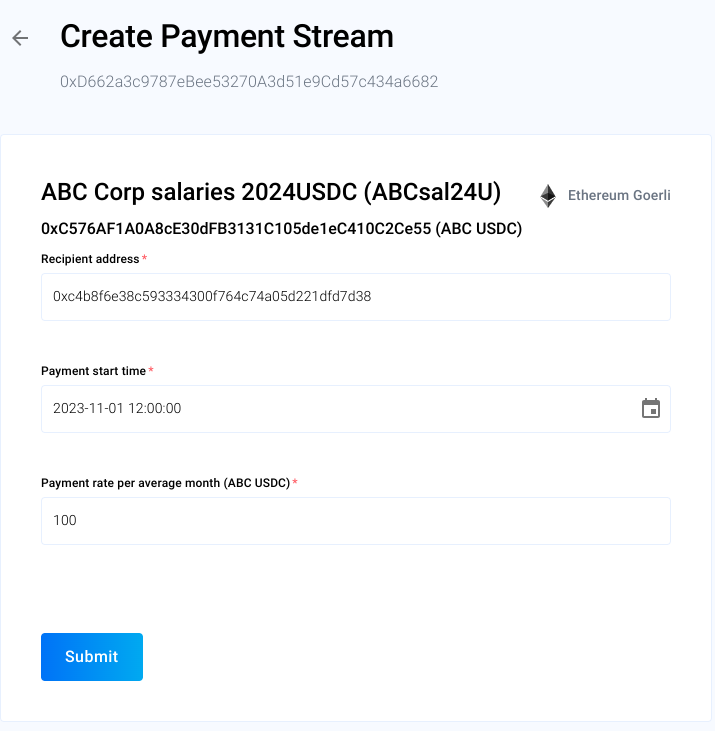
Task: Click the Payment rate per average month label
Action: click(165, 483)
